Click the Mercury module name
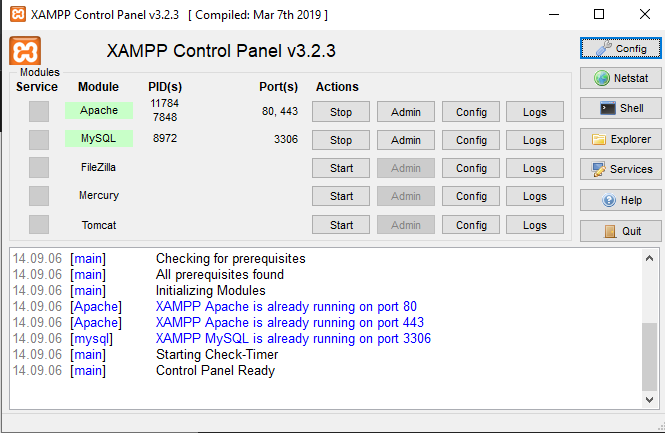 click(x=99, y=195)
